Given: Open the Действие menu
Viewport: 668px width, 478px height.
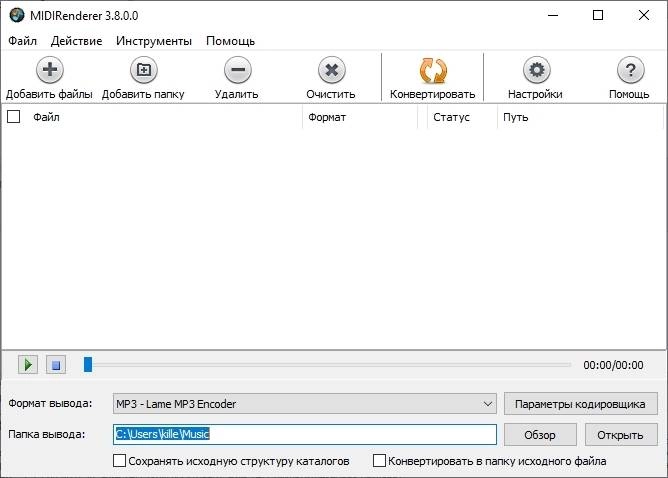Looking at the screenshot, I should 76,41.
